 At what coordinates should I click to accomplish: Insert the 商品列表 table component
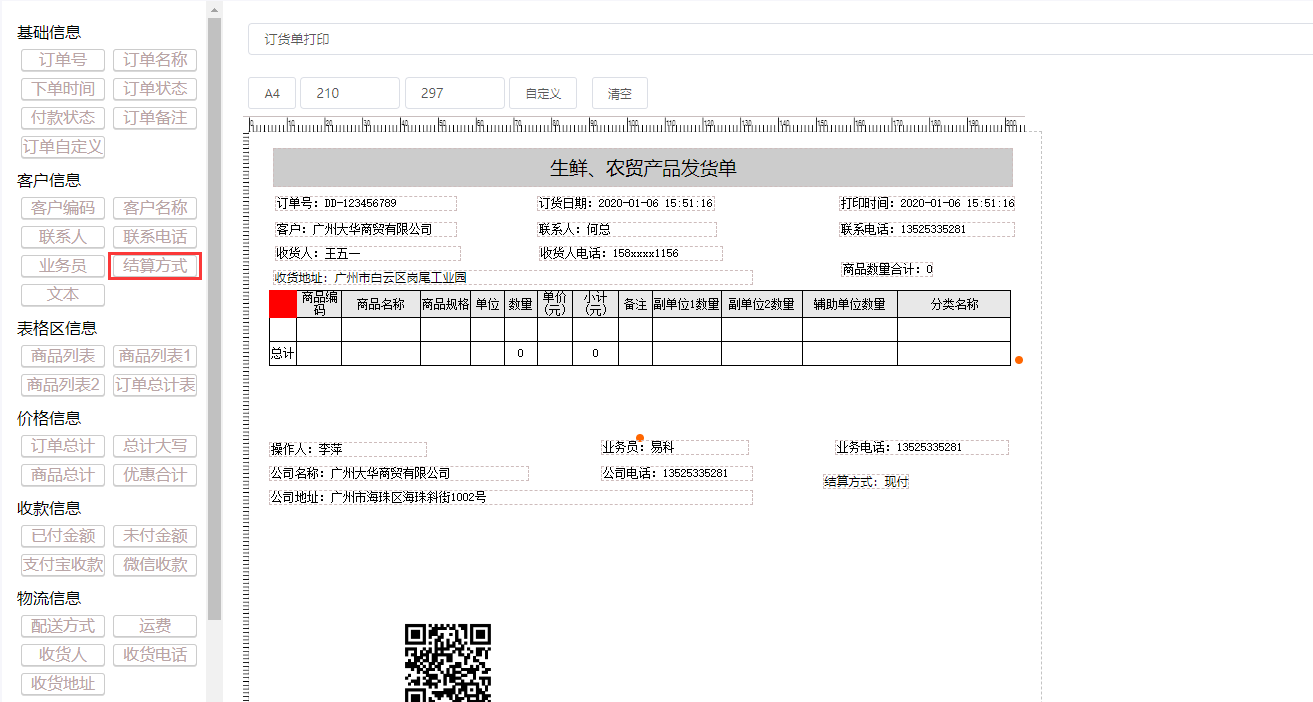click(x=63, y=356)
